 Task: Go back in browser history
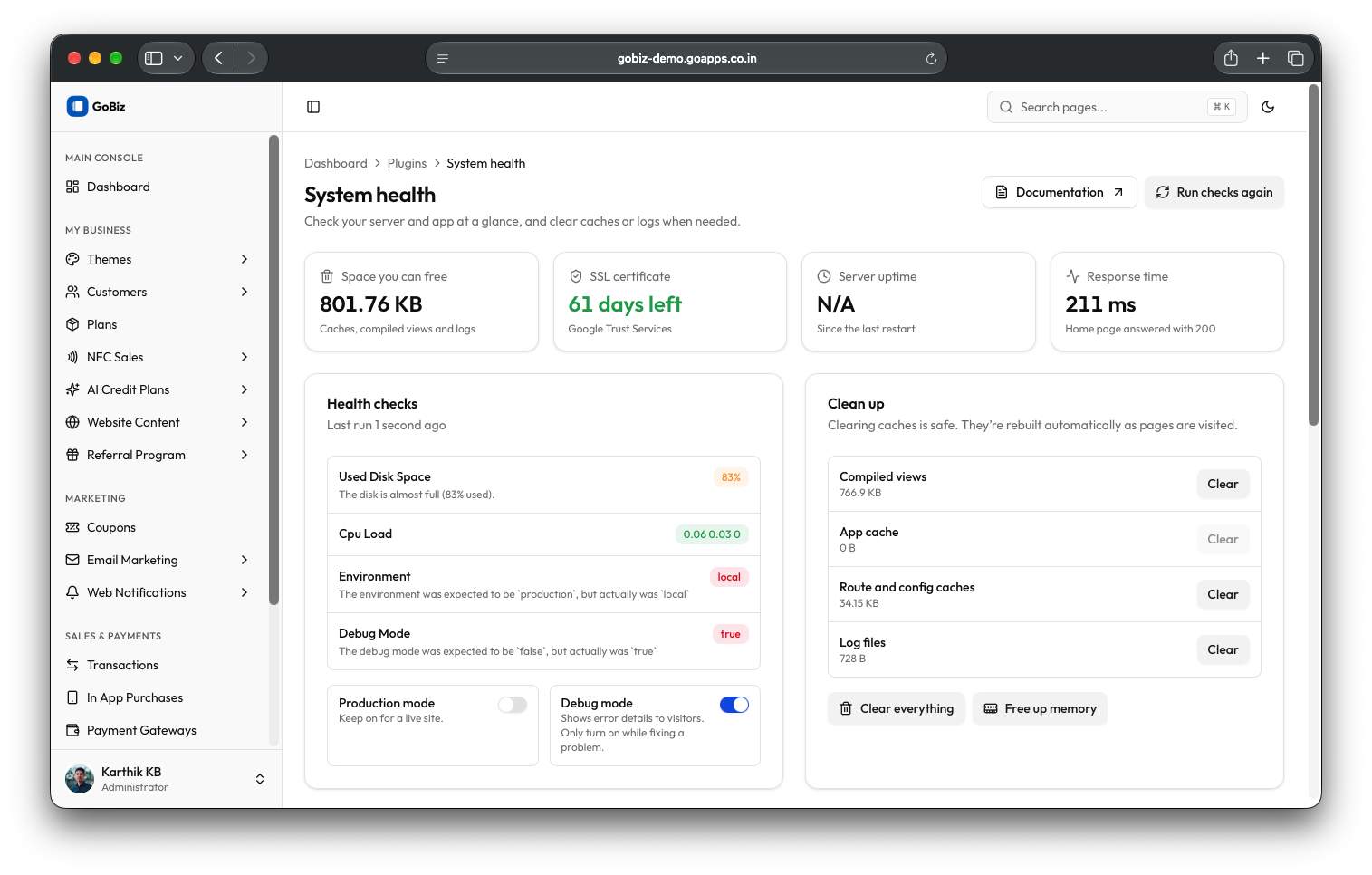[218, 58]
